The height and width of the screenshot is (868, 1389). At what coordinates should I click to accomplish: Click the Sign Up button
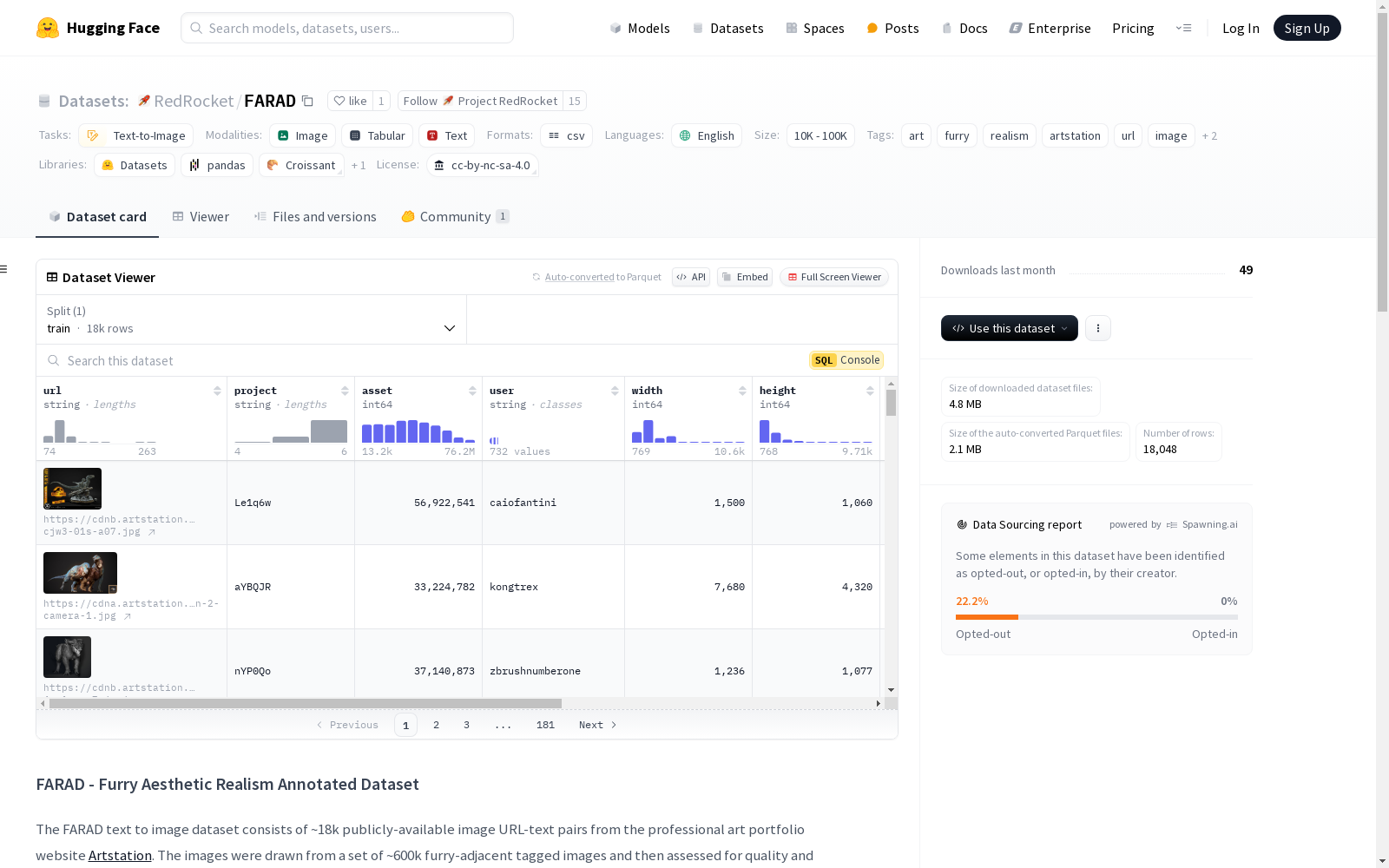pyautogui.click(x=1307, y=28)
